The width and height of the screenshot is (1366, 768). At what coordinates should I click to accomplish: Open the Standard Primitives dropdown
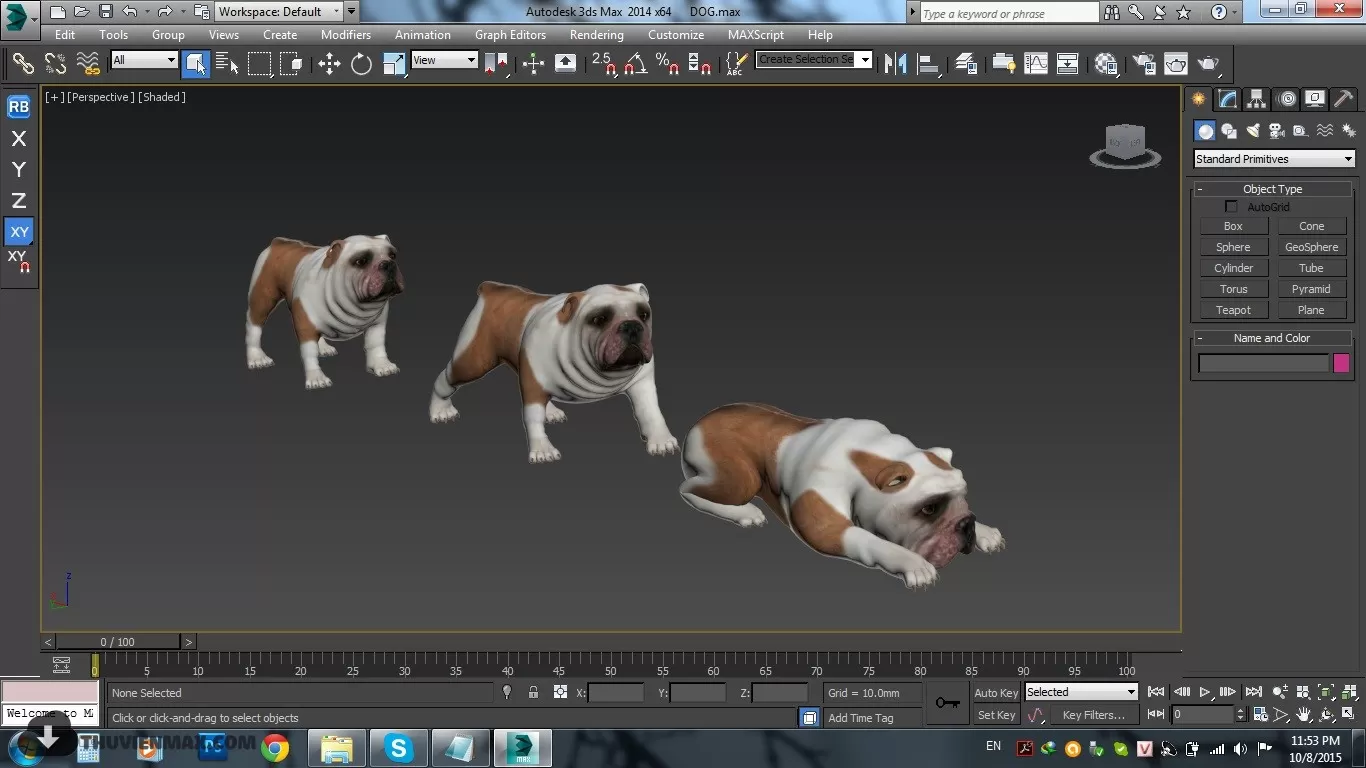pyautogui.click(x=1272, y=158)
